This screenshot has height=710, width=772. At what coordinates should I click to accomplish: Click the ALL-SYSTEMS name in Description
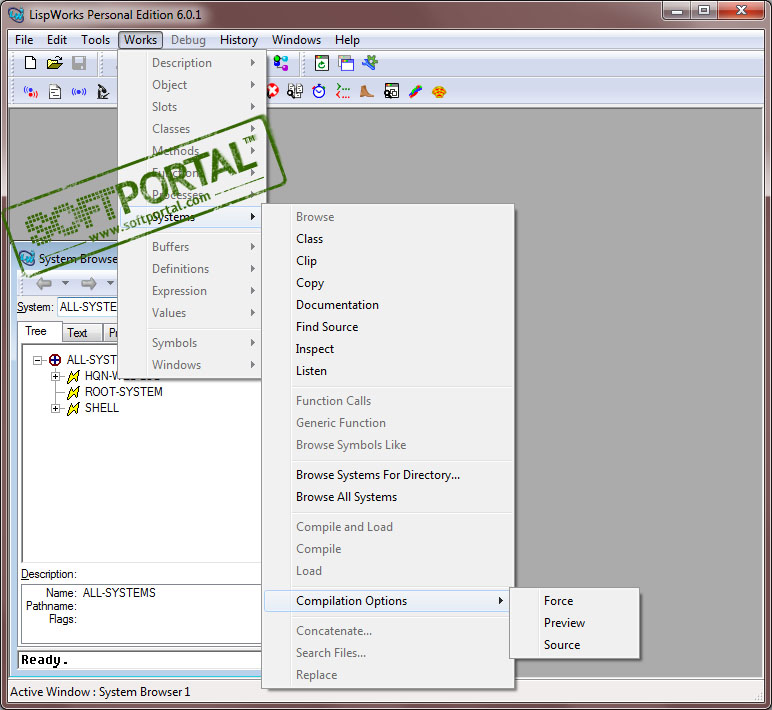click(x=119, y=593)
